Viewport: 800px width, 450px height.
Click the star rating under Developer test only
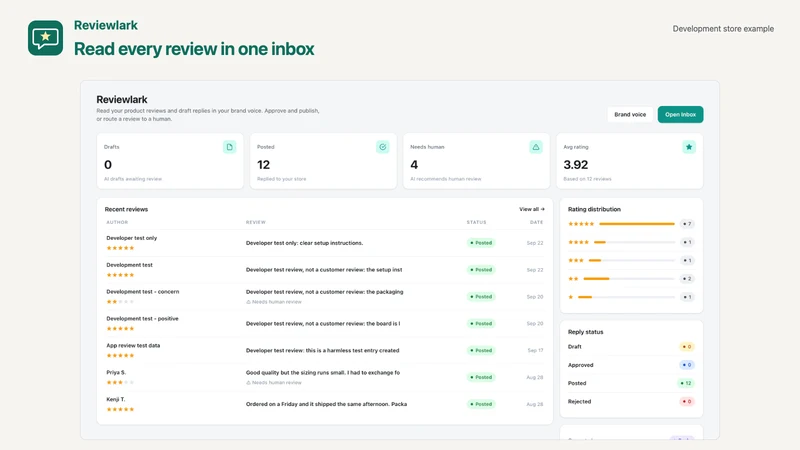tap(120, 248)
